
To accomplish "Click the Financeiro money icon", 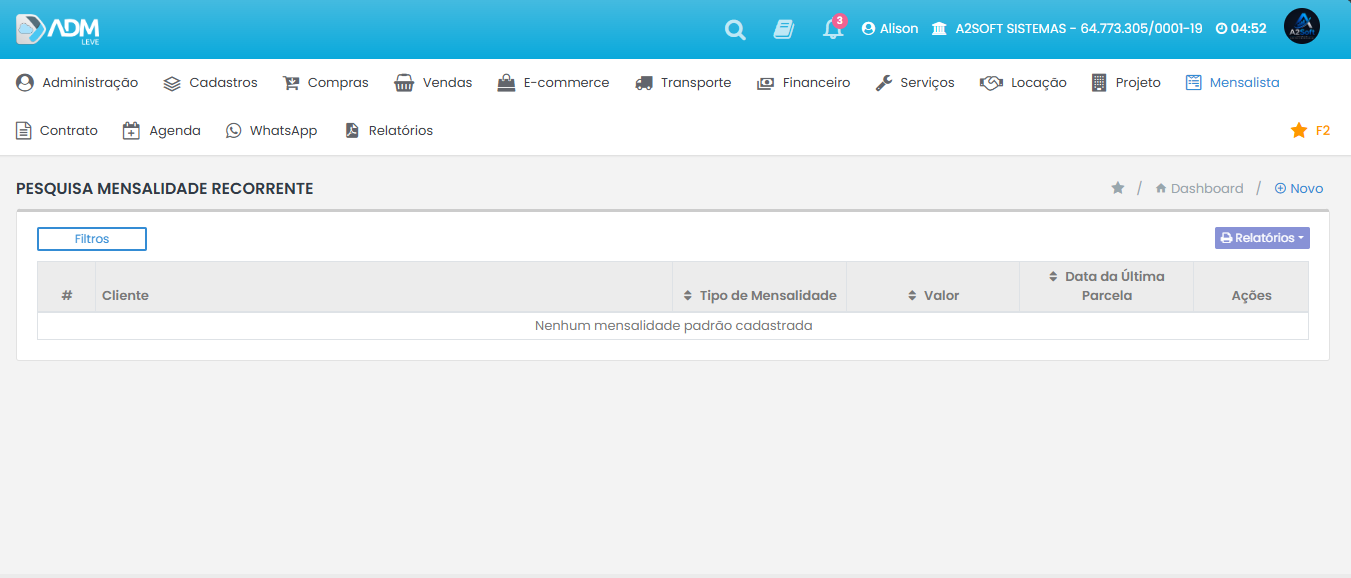I will tap(765, 83).
